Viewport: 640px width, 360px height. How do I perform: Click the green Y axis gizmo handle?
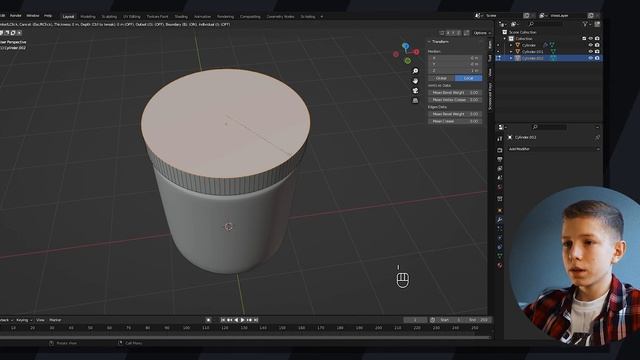click(x=407, y=61)
